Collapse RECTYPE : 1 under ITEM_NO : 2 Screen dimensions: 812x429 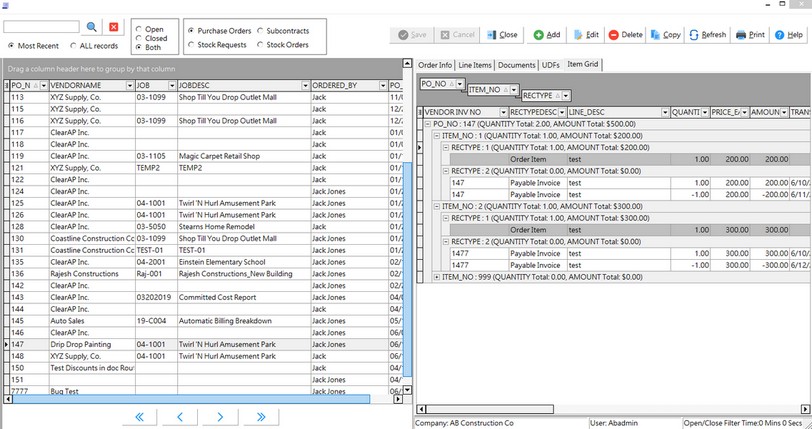(x=446, y=219)
